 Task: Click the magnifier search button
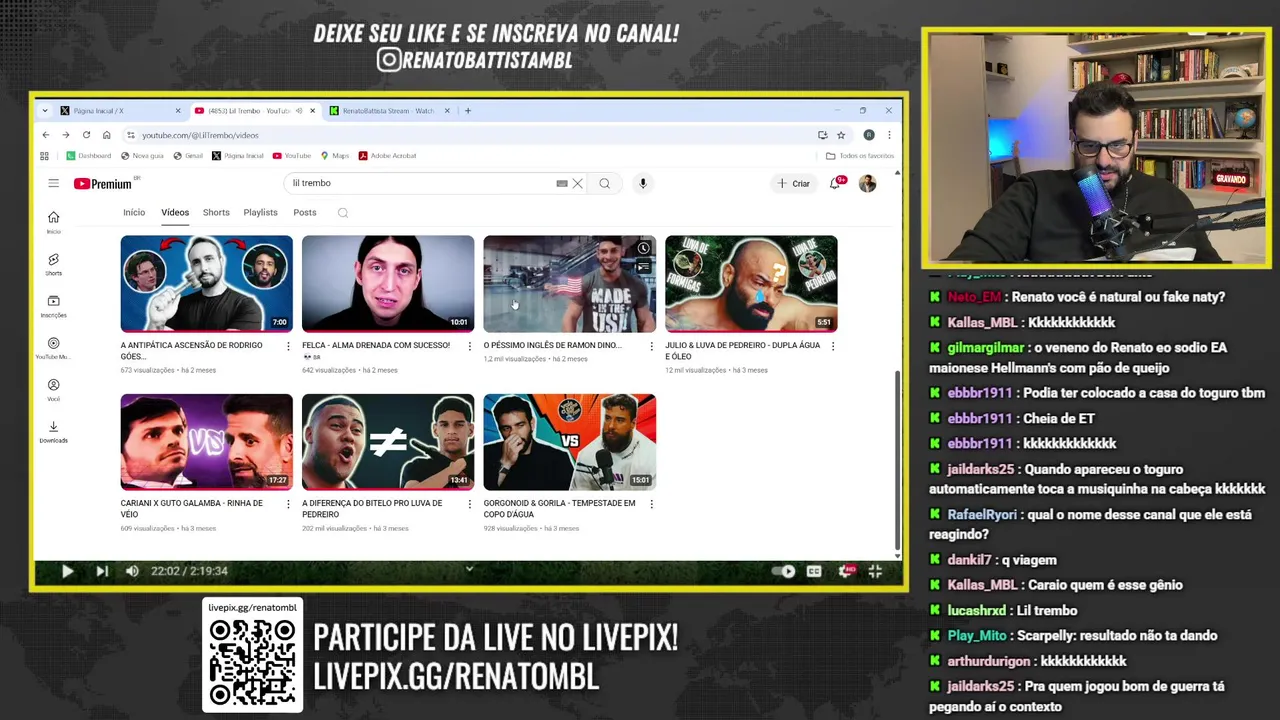click(604, 183)
